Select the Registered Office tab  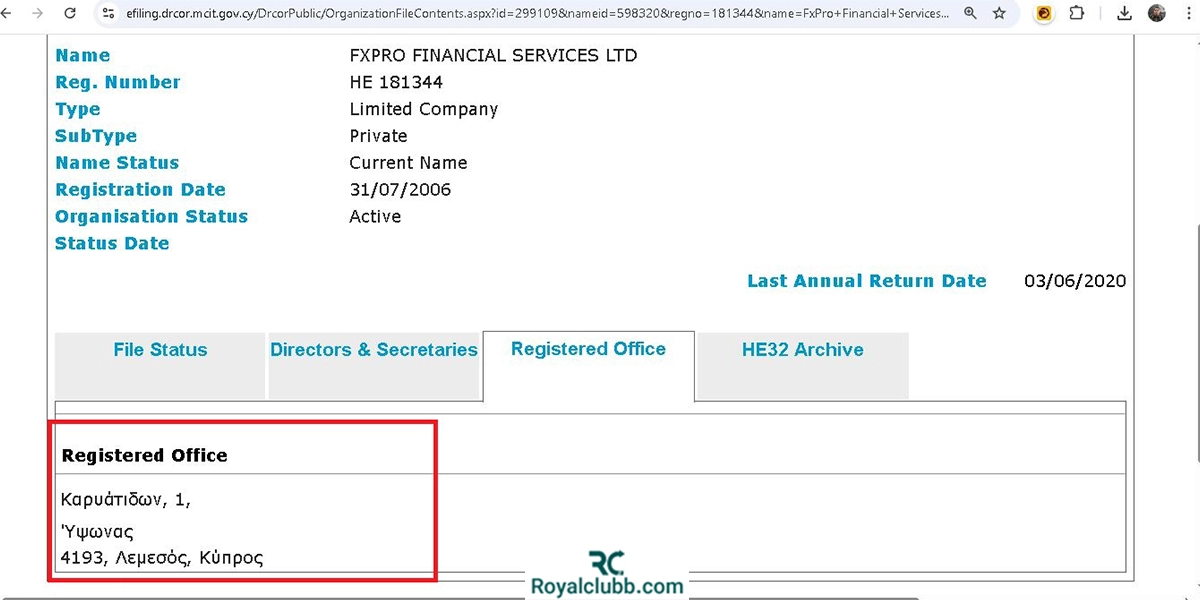588,349
